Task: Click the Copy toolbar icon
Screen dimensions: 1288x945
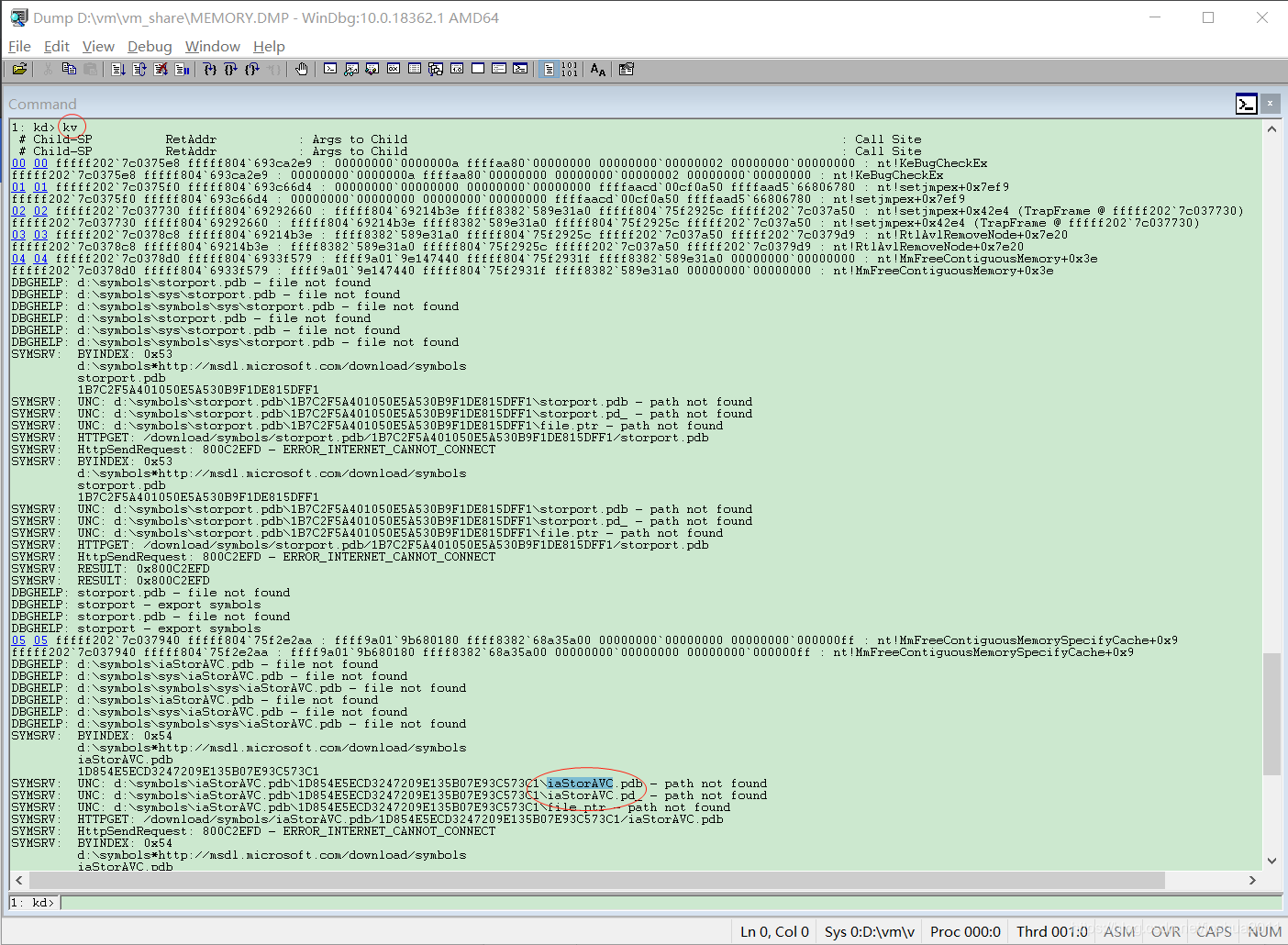Action: pos(69,69)
